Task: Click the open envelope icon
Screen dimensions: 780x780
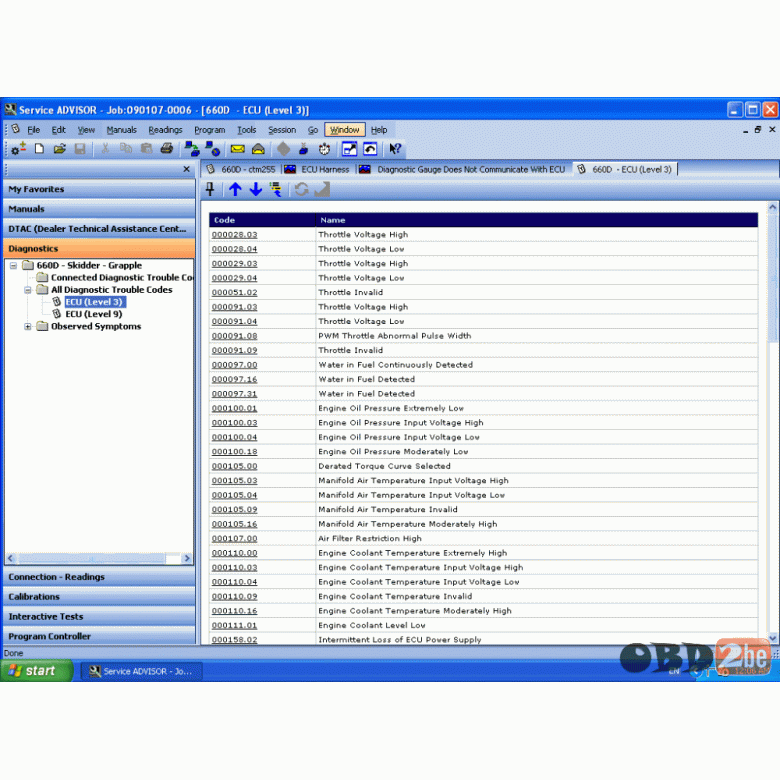Action: point(258,149)
